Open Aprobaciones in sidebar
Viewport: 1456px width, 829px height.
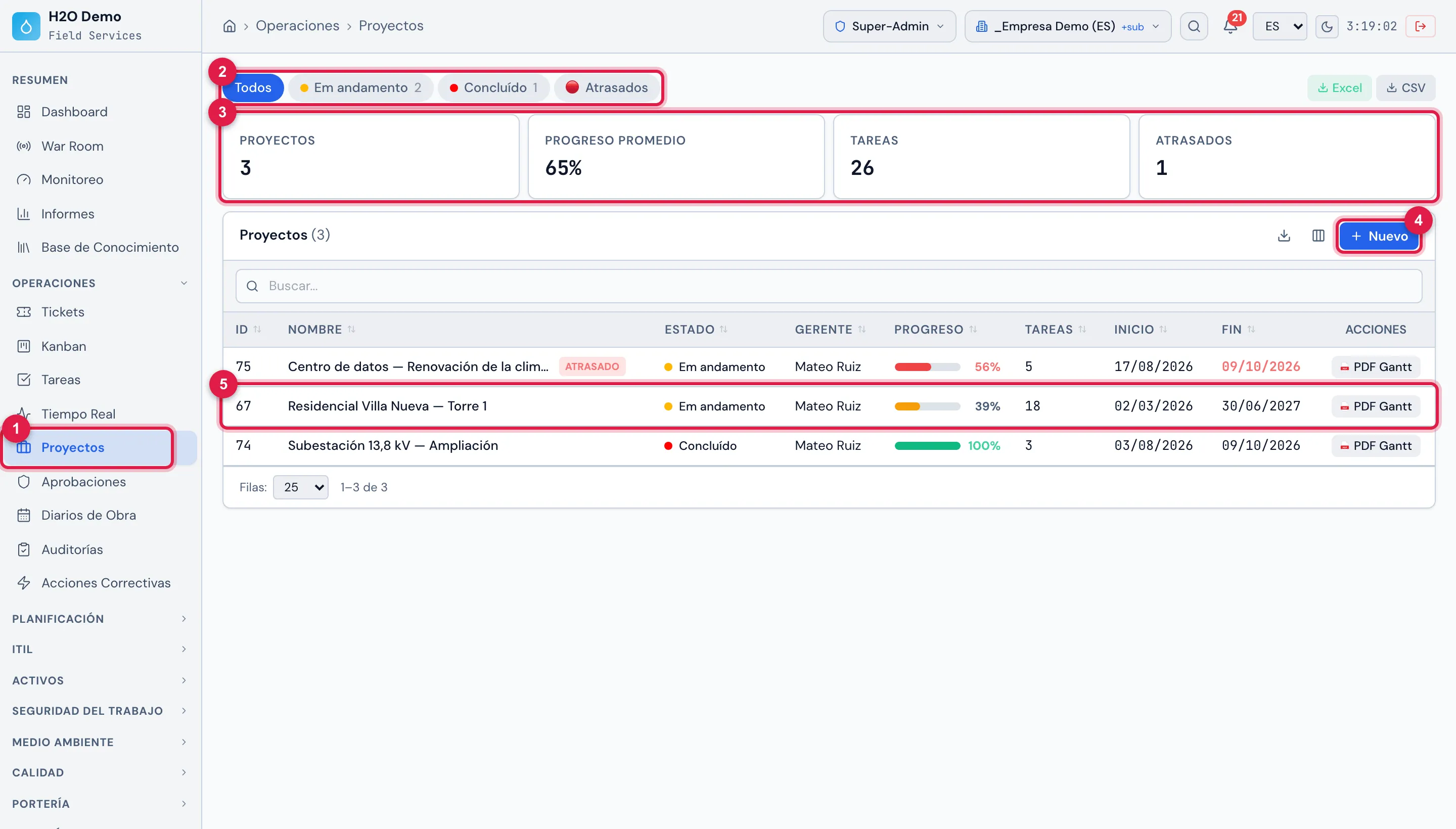coord(84,482)
